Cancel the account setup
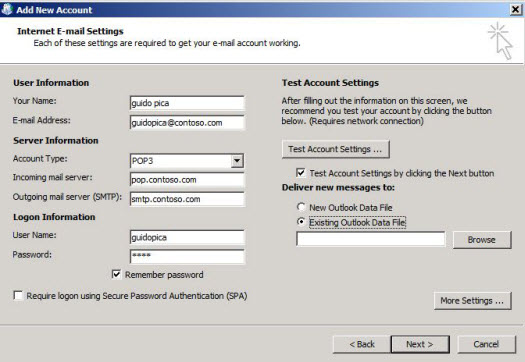This screenshot has height=362, width=525. click(486, 344)
